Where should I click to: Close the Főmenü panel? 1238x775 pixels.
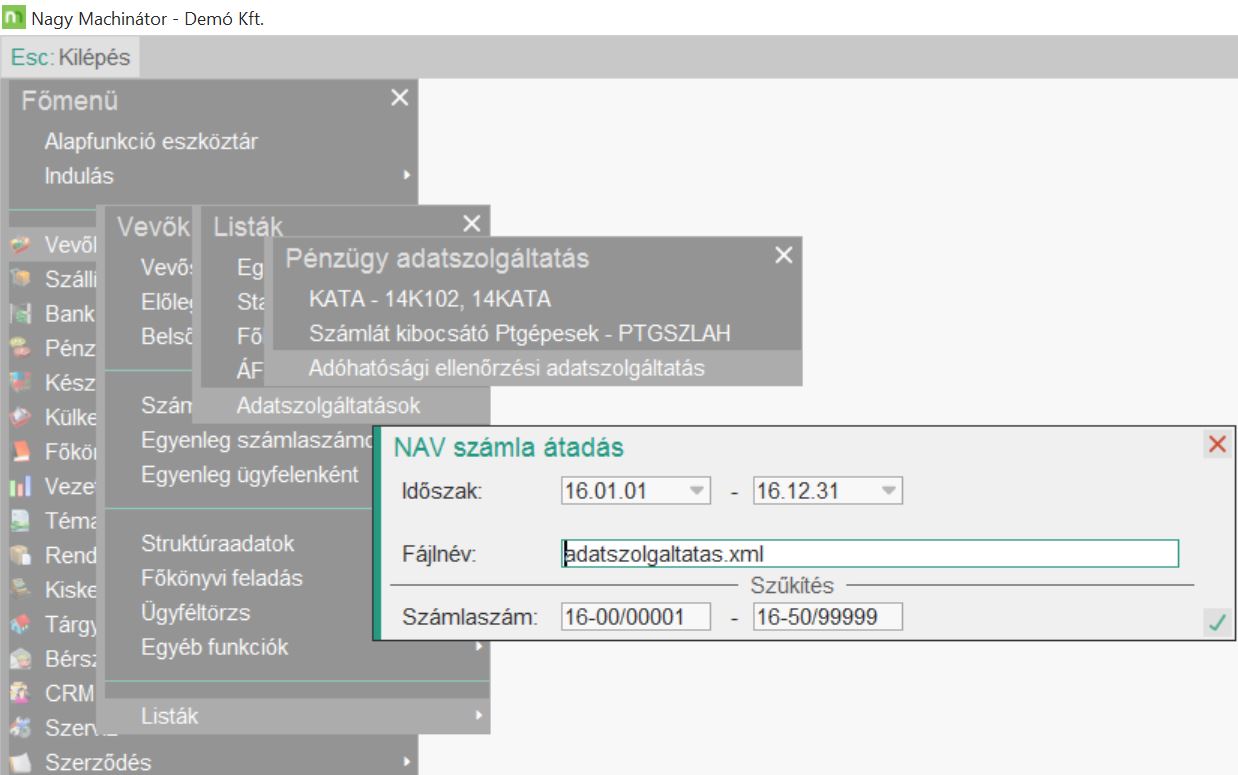(399, 97)
